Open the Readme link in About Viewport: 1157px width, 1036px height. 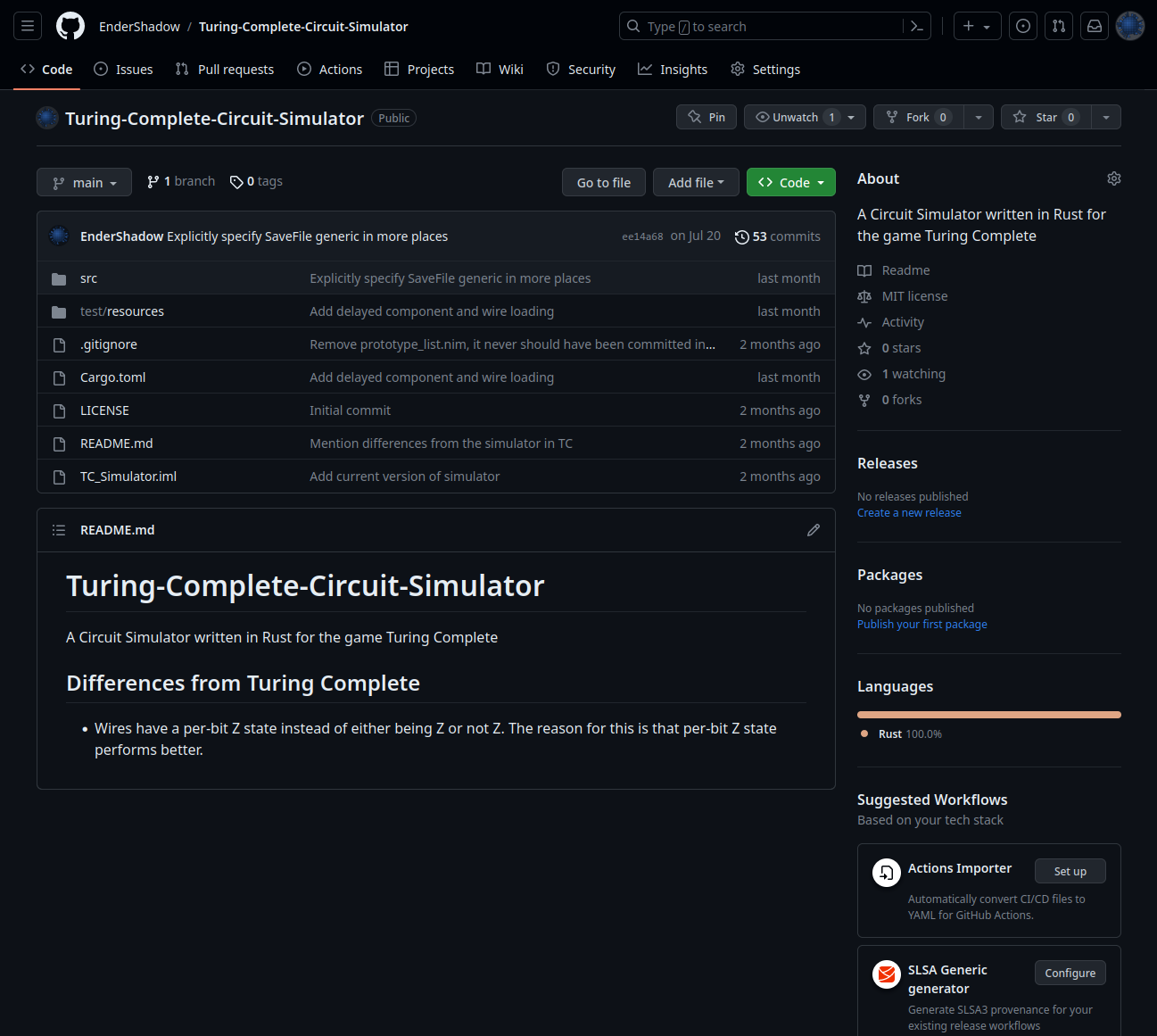click(x=894, y=270)
